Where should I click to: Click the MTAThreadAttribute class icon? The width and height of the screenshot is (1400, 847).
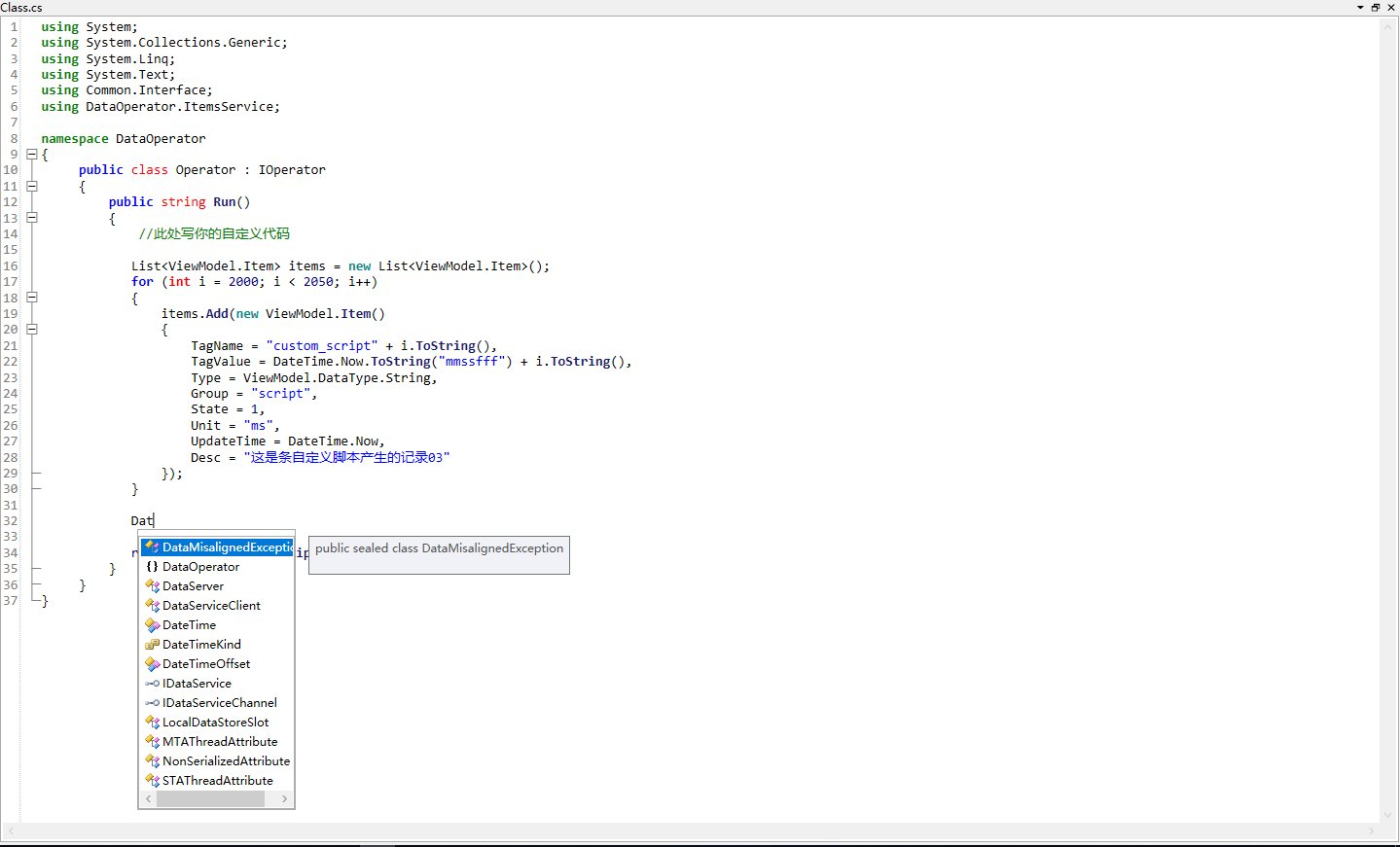point(152,742)
